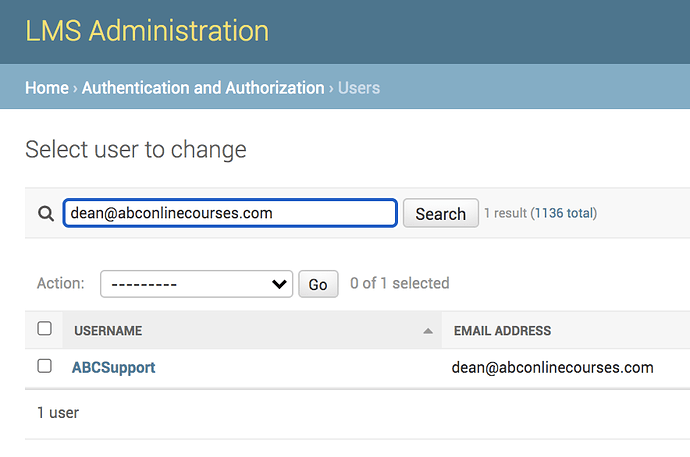The image size is (690, 457).
Task: Go to the Home breadcrumb
Action: tap(47, 88)
